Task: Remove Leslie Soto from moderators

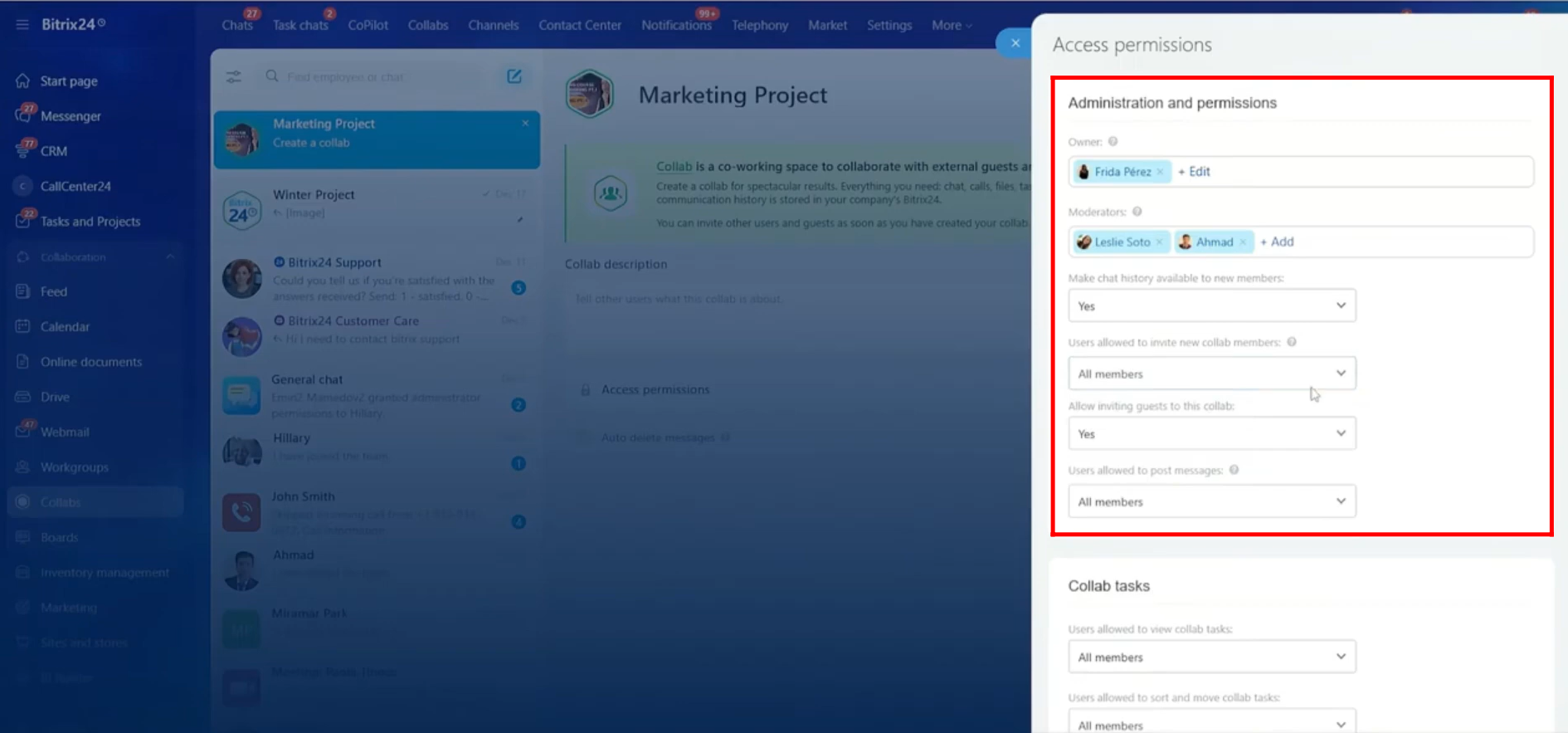Action: click(x=1160, y=242)
